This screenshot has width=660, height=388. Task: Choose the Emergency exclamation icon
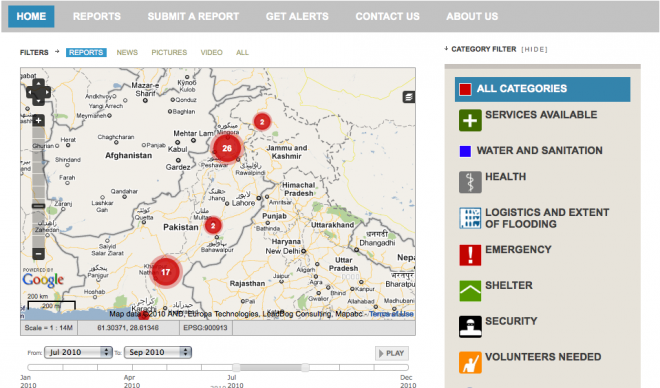(470, 255)
